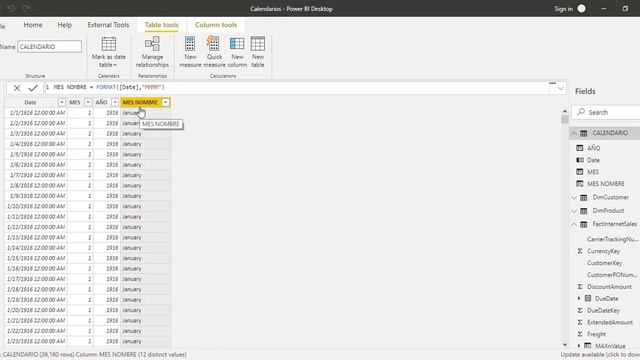Click the 1/5/1916 12:00:00 AM date cell
The height and width of the screenshot is (360, 640).
[36, 154]
